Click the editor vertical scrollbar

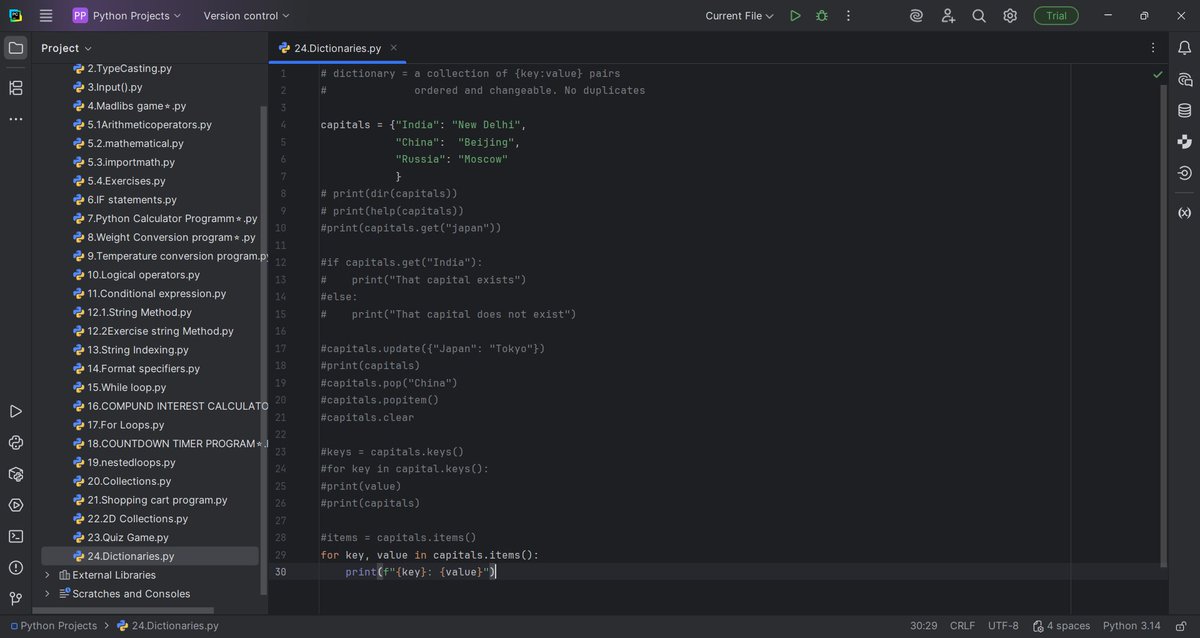tap(1163, 325)
